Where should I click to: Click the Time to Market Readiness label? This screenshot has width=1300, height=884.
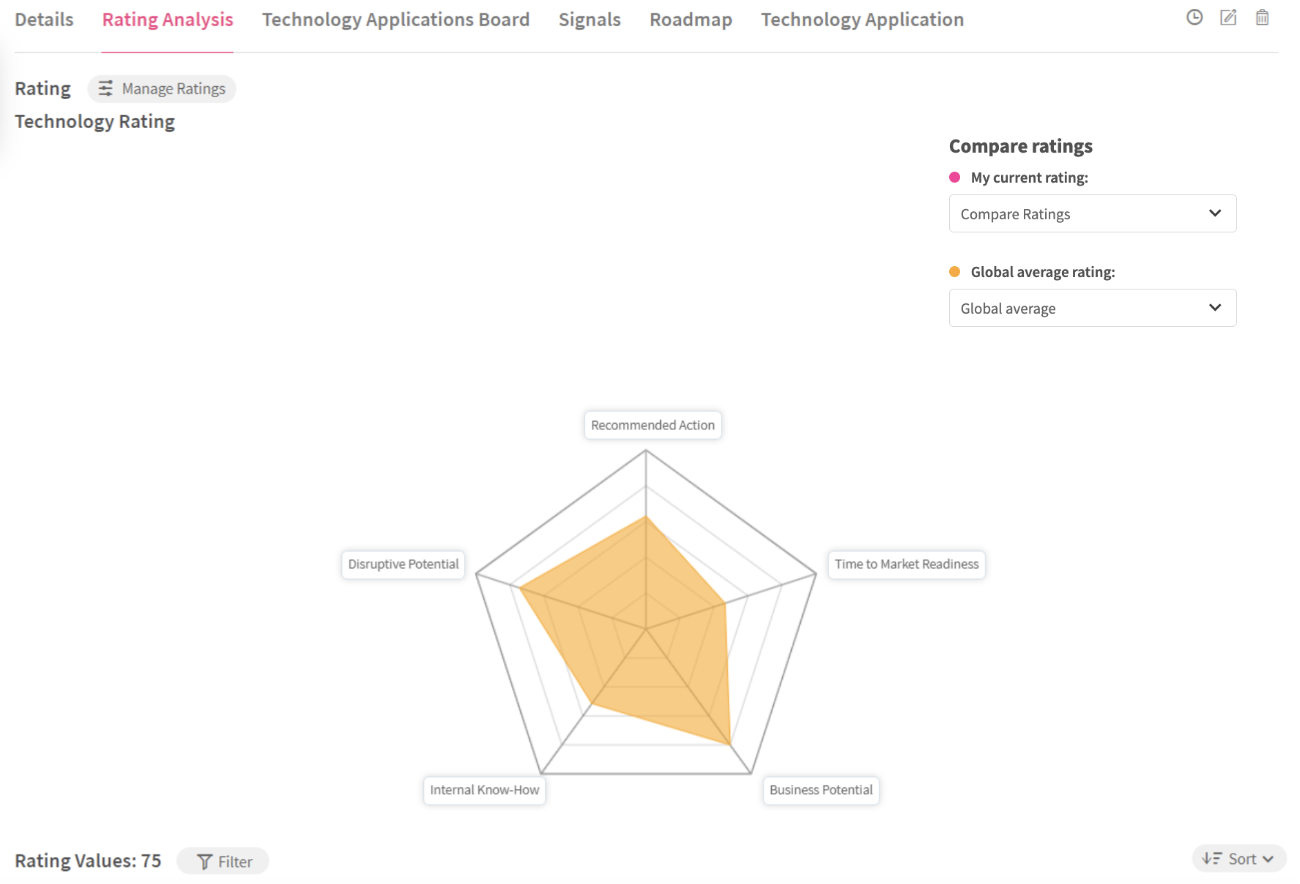(907, 564)
